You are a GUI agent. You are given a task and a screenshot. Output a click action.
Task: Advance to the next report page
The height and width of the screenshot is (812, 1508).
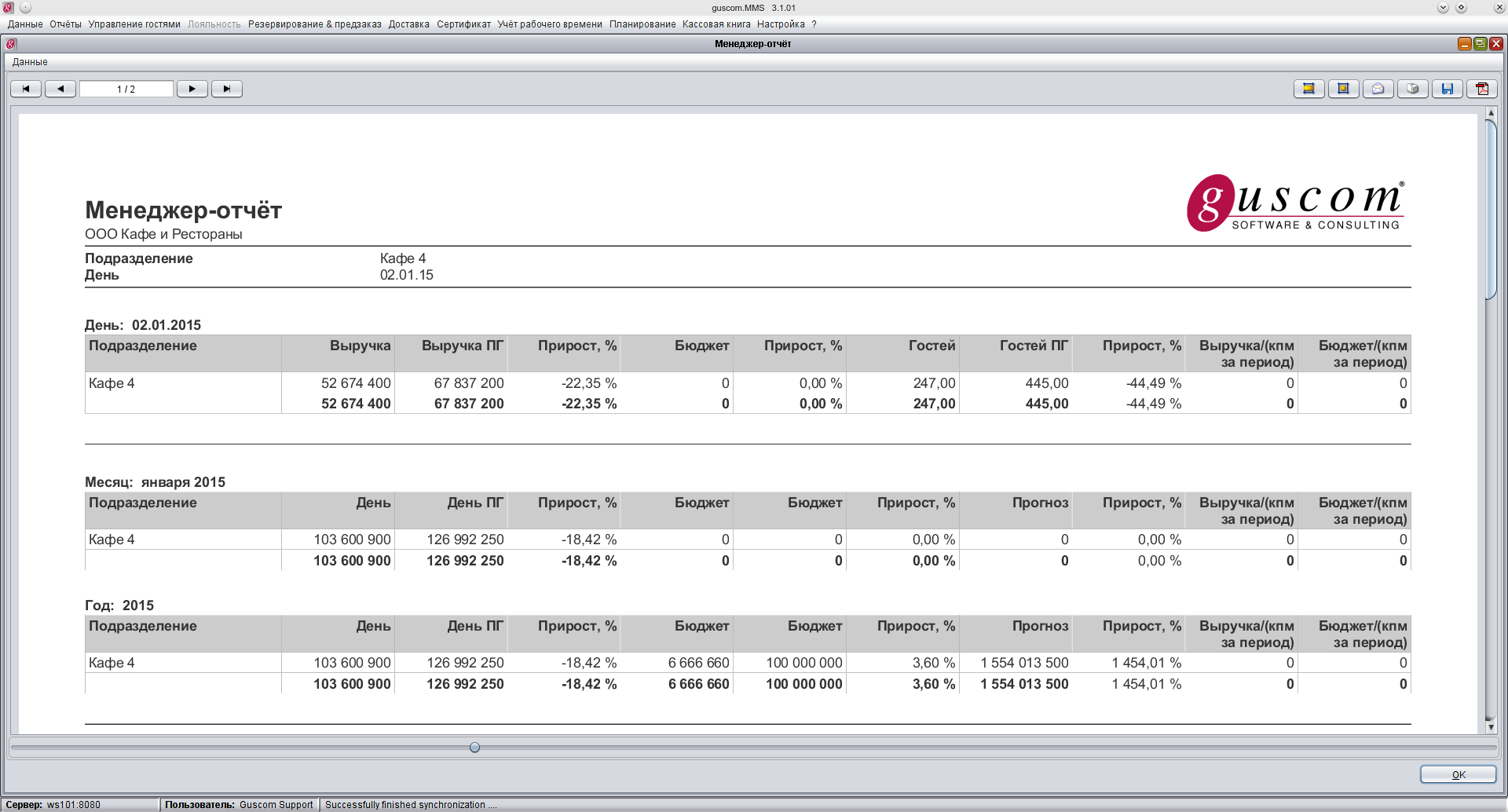192,89
